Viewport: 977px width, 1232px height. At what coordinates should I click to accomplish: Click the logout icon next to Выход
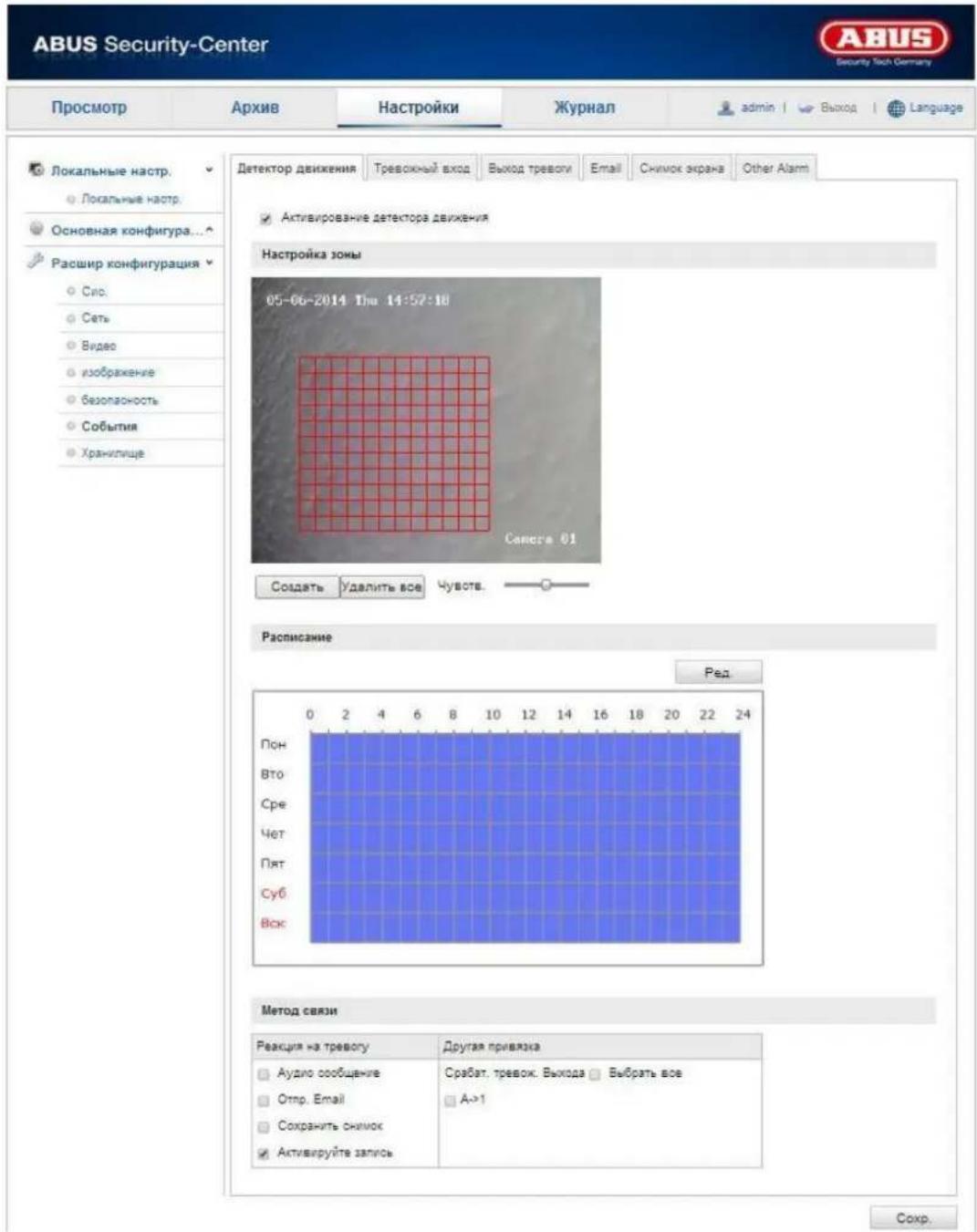pyautogui.click(x=806, y=108)
